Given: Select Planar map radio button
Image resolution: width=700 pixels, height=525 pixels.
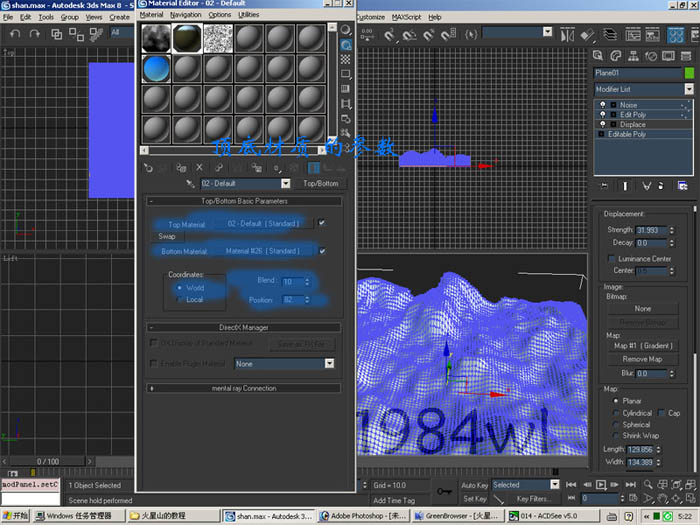Looking at the screenshot, I should (616, 401).
